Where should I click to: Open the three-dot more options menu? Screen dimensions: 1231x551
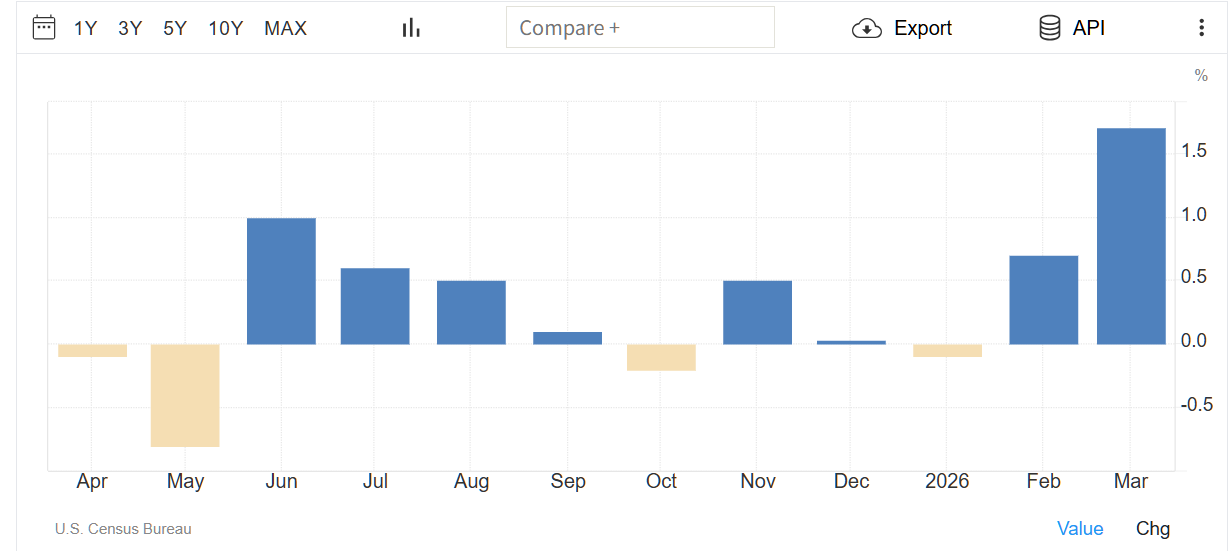1201,28
